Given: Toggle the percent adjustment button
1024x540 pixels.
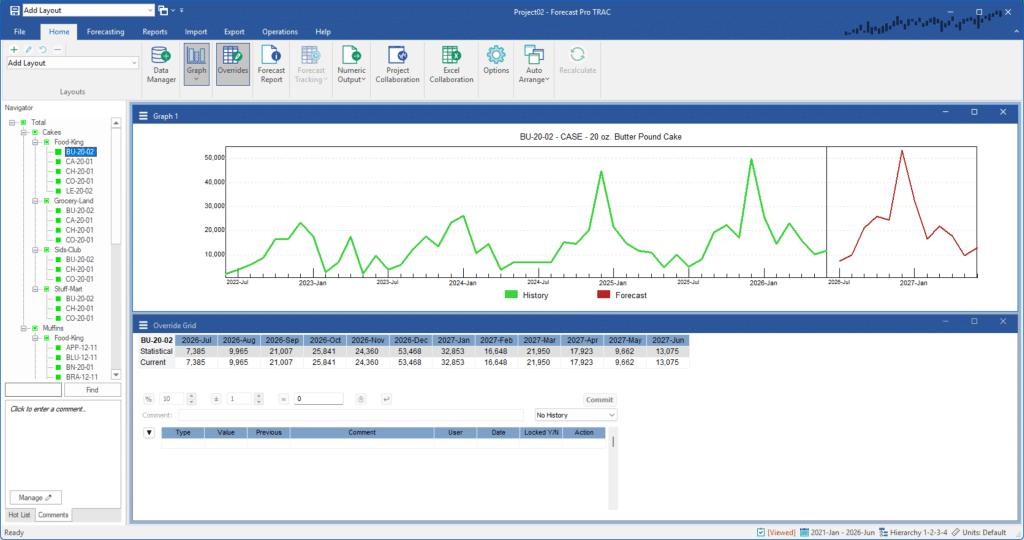Looking at the screenshot, I should point(147,398).
